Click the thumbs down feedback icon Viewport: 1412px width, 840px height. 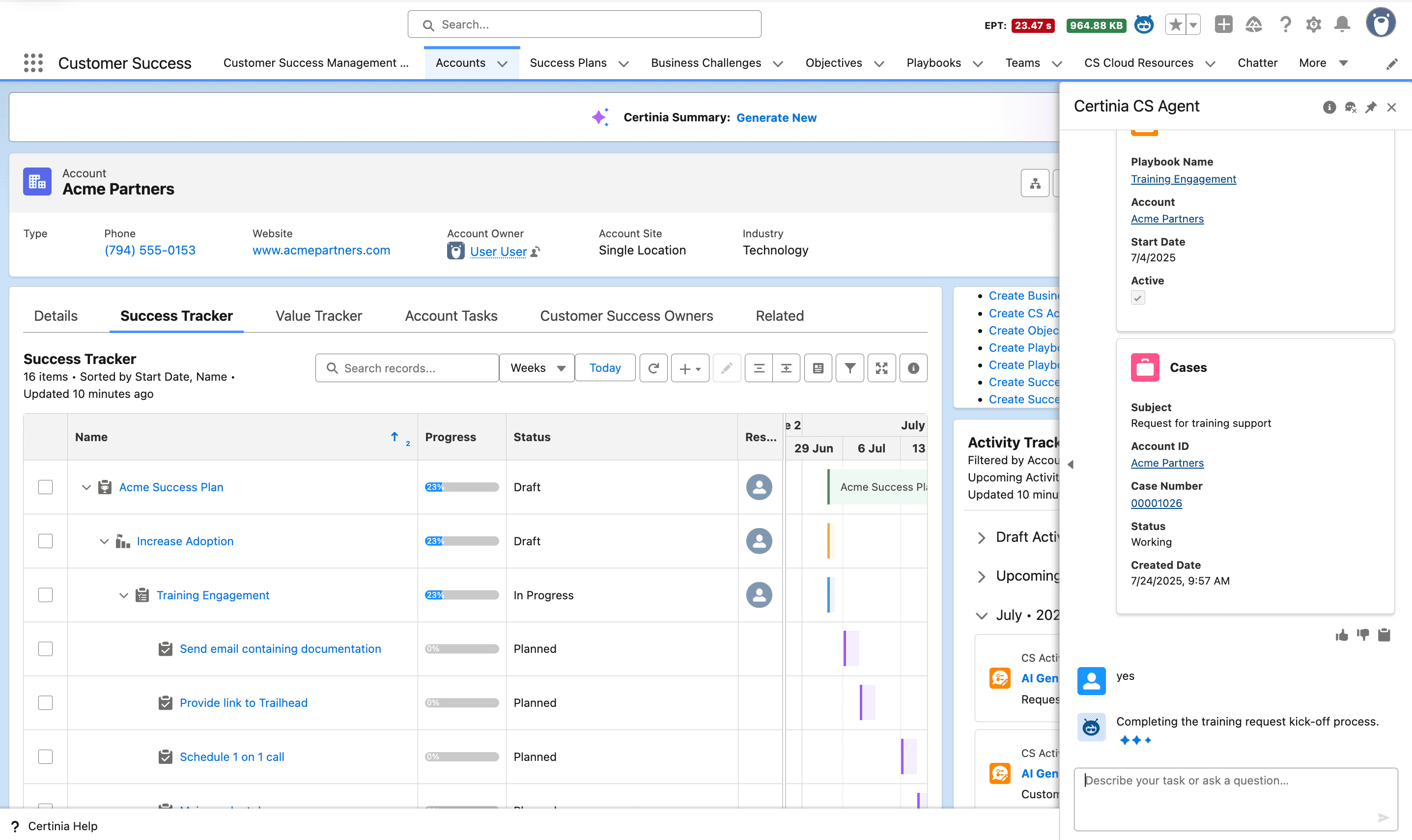[x=1363, y=635]
